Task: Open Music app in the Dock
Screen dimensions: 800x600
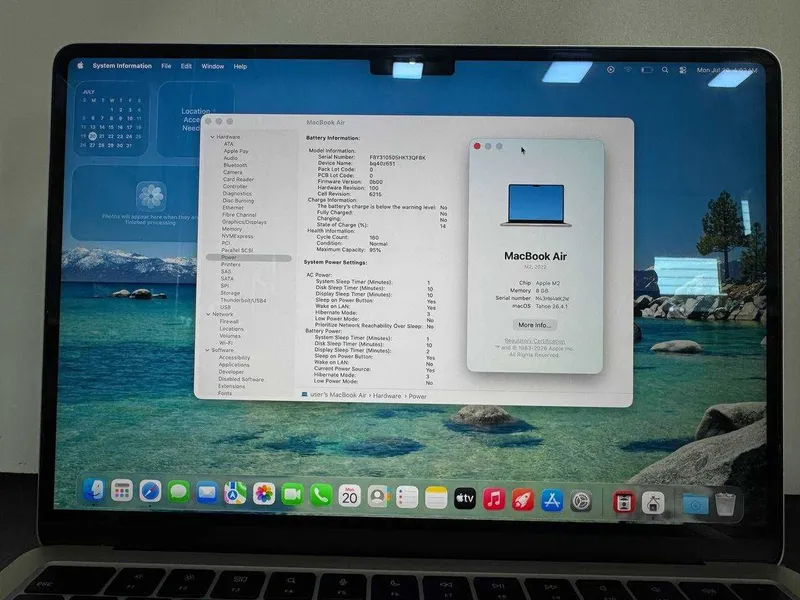Action: tap(494, 499)
